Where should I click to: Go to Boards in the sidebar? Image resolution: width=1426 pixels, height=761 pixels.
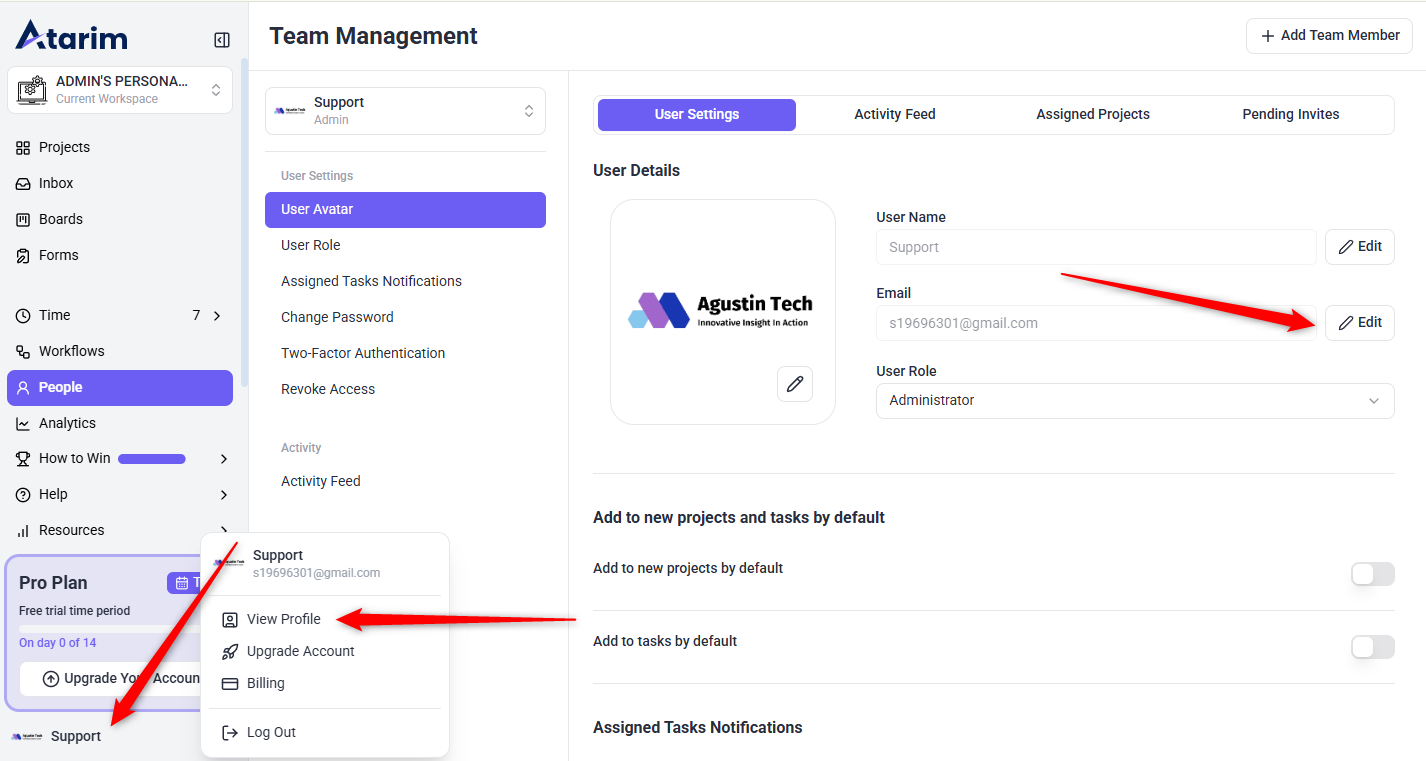(x=60, y=219)
